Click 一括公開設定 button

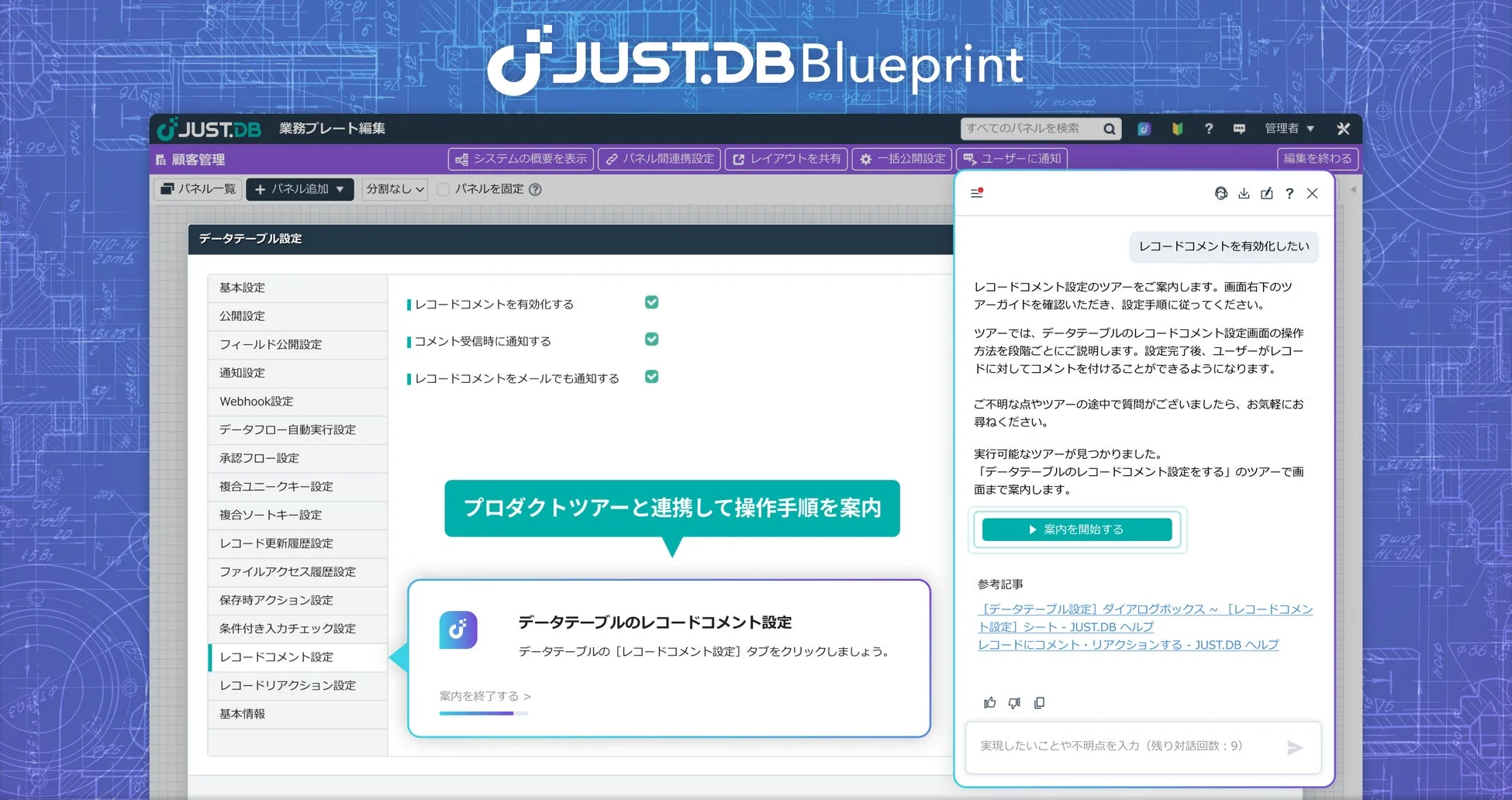tap(902, 159)
